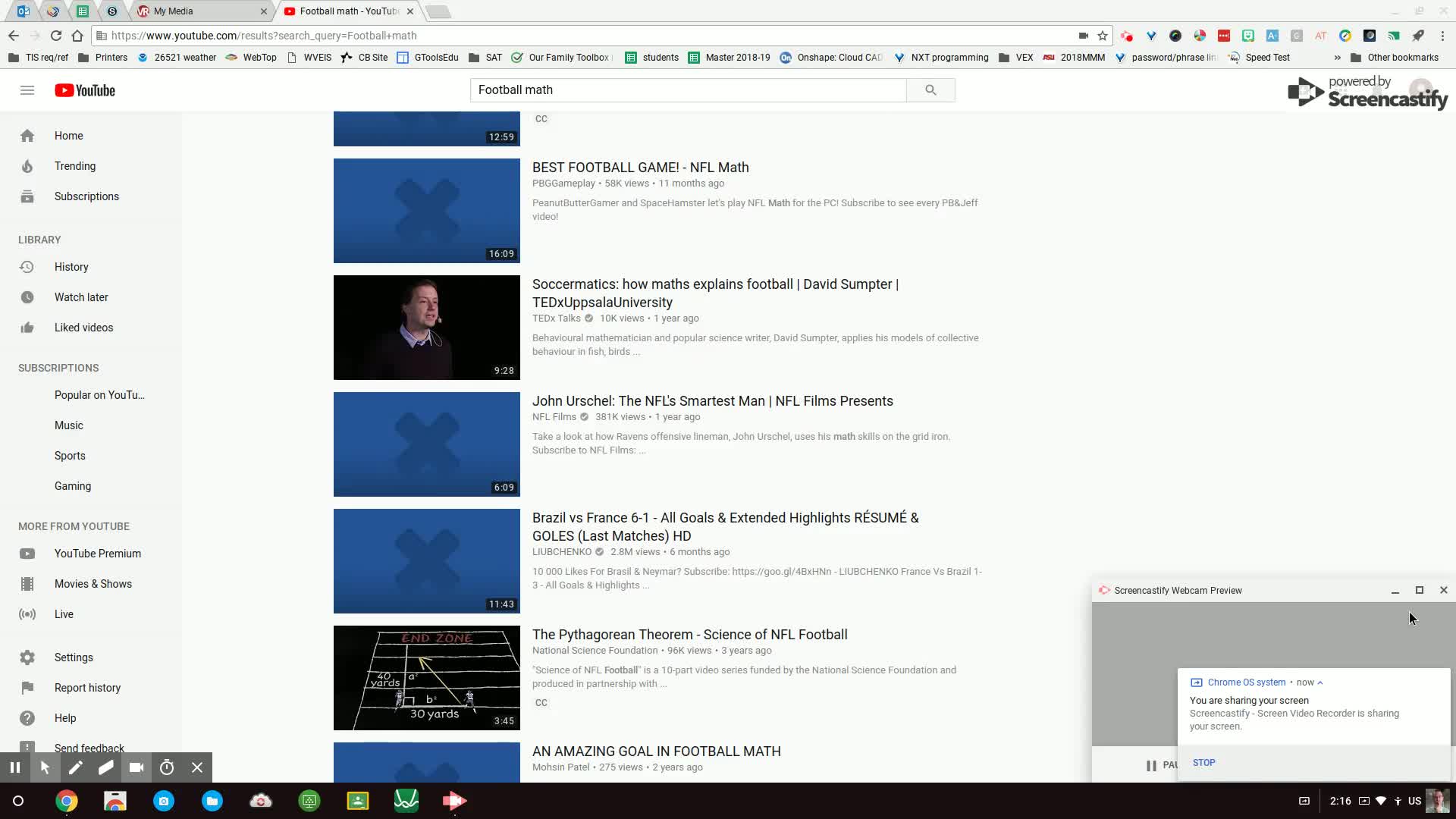Open Camera app from shelf
The image size is (1456, 819).
point(164,801)
